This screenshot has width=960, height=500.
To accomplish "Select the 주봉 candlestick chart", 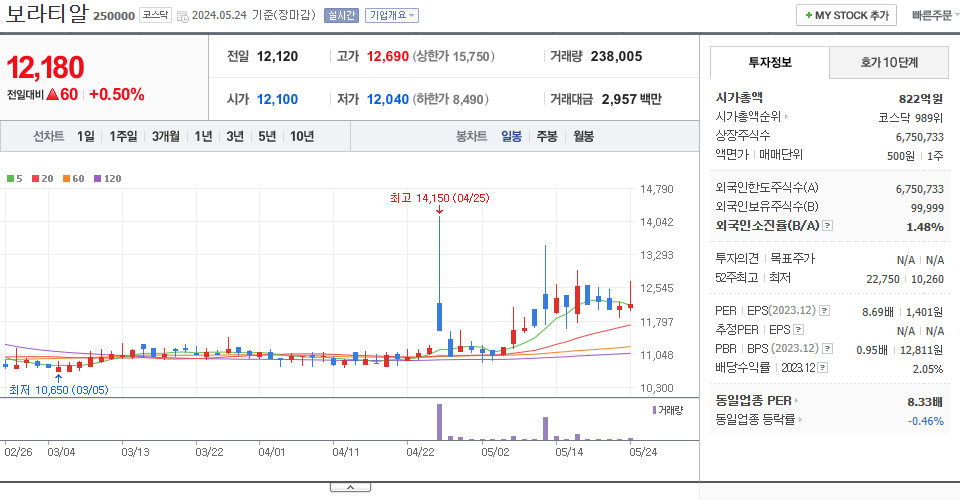I will pyautogui.click(x=547, y=136).
